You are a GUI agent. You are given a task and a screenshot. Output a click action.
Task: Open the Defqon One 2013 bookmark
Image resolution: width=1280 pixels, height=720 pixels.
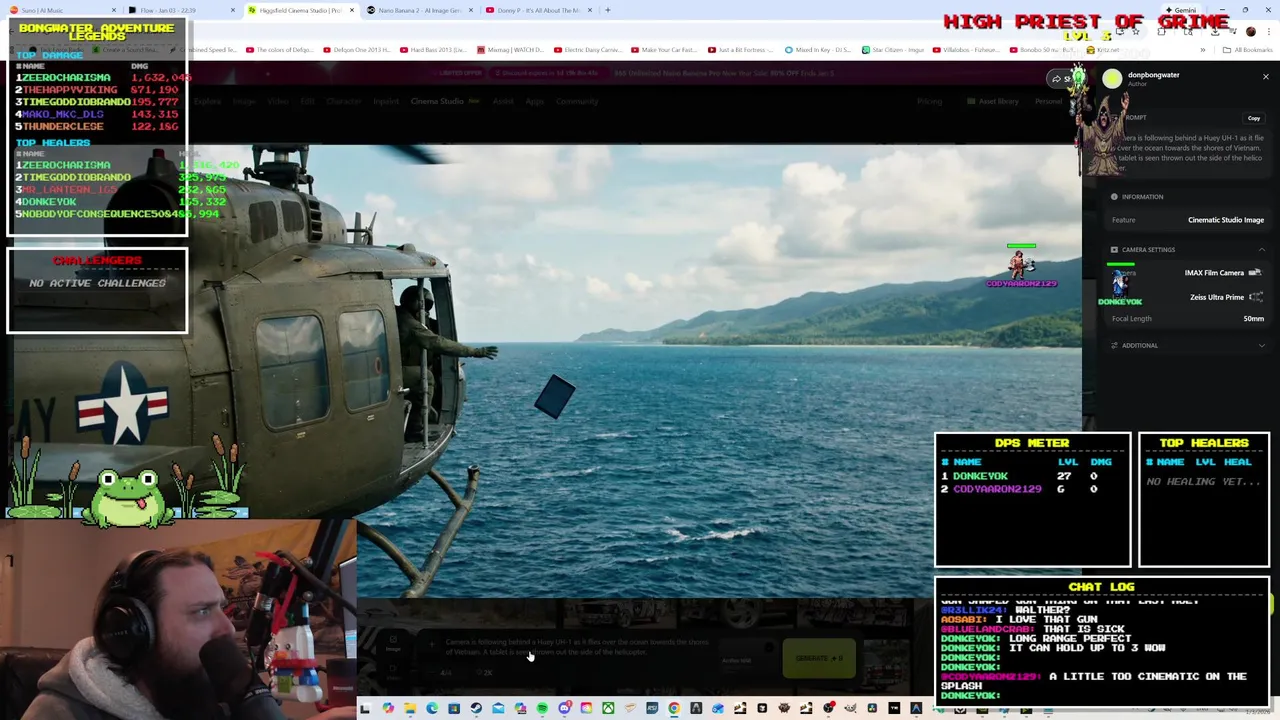point(356,50)
